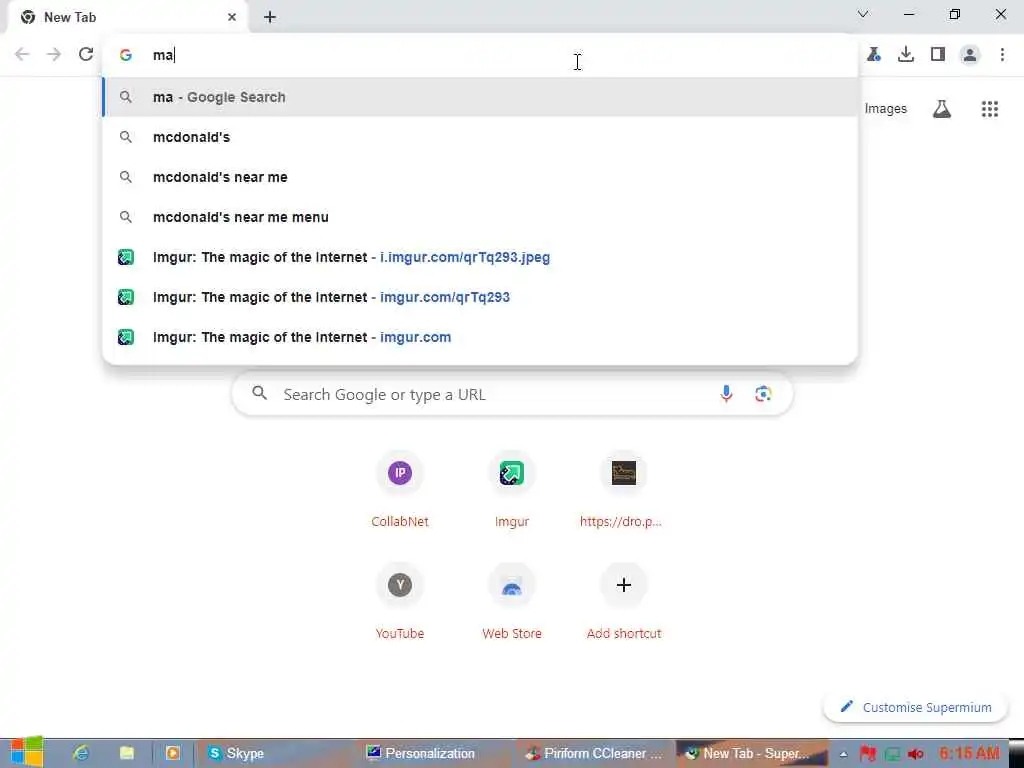Go back with the back arrow
This screenshot has height=768, width=1024.
(22, 54)
